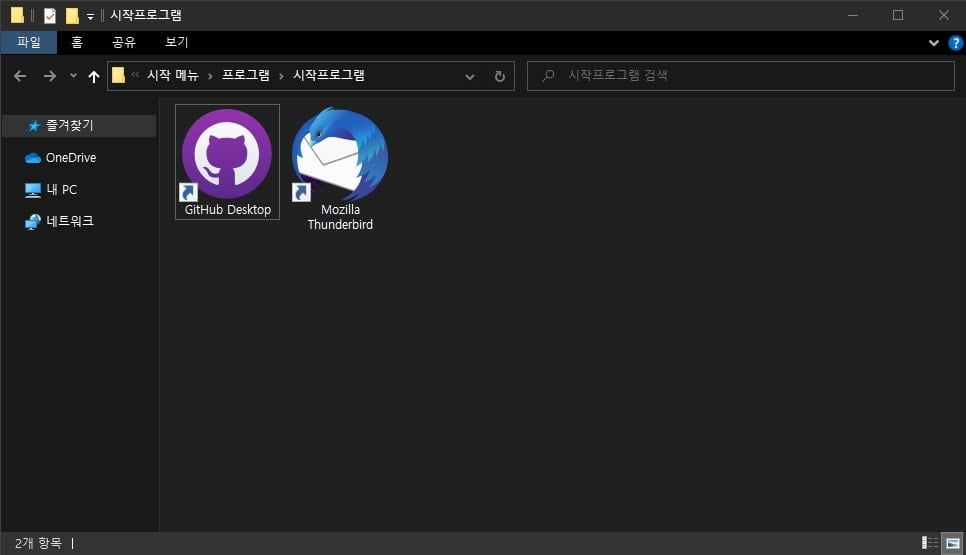Go back to previous folder
966x555 pixels.
tap(20, 76)
